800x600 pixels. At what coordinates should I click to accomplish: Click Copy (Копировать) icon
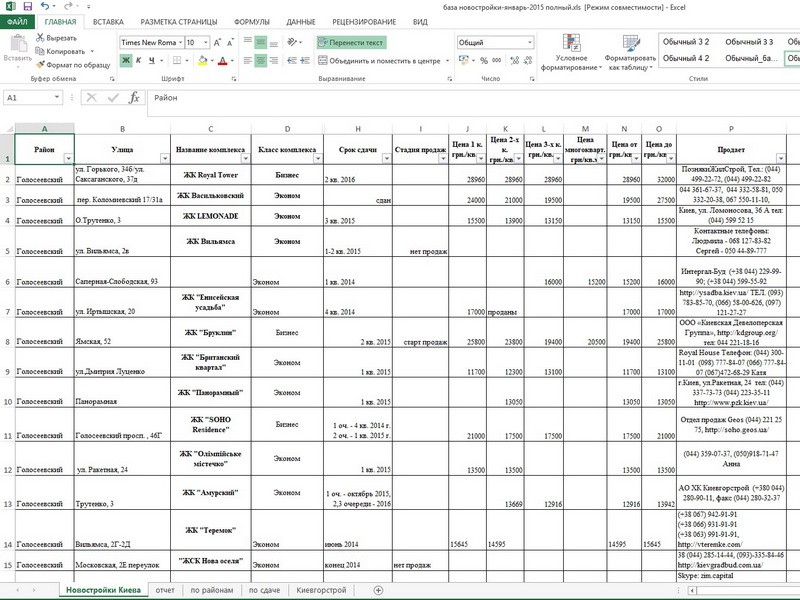point(40,51)
